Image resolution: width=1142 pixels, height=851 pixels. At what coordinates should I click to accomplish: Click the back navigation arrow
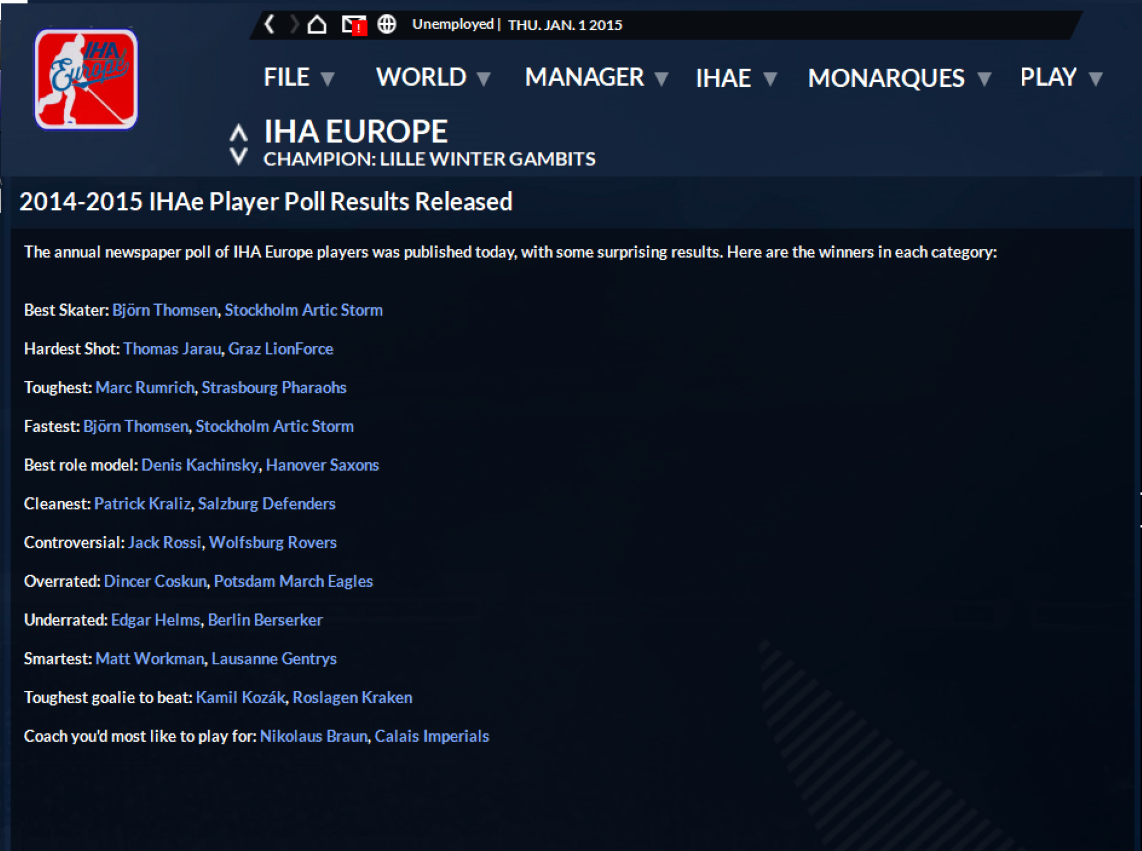(x=269, y=24)
